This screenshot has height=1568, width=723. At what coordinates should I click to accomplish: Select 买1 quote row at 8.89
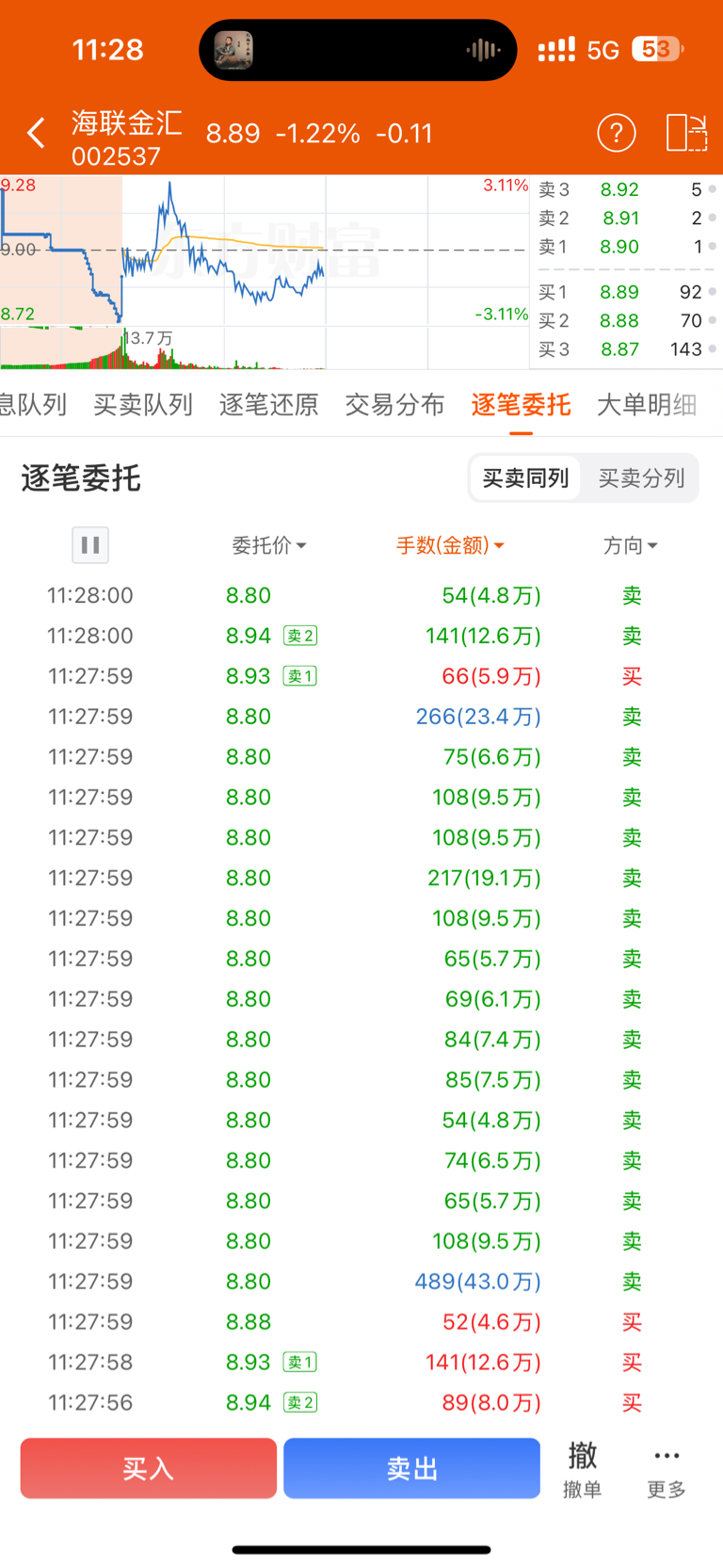coord(626,292)
